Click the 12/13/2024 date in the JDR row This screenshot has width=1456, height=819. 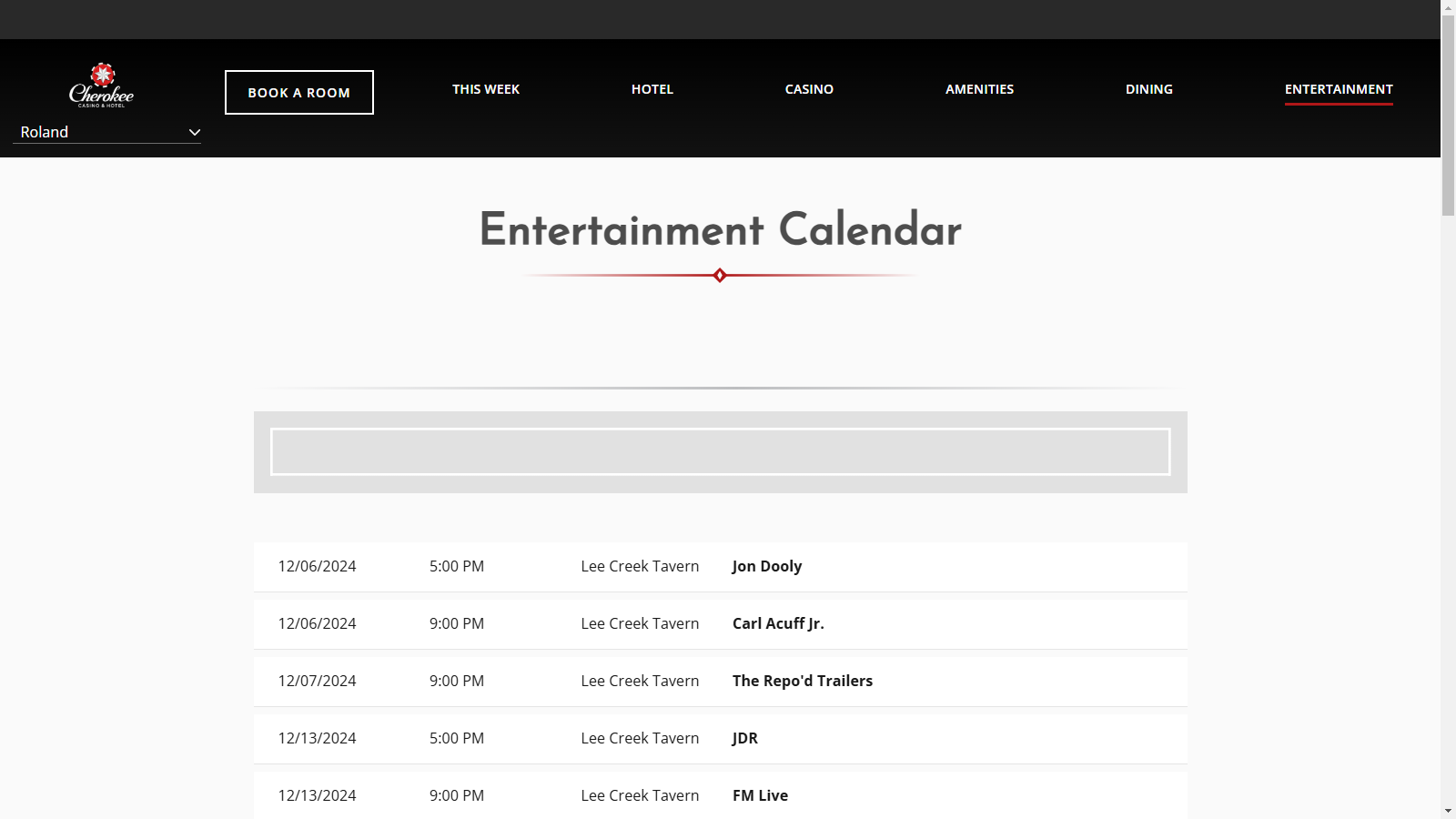[x=317, y=738]
